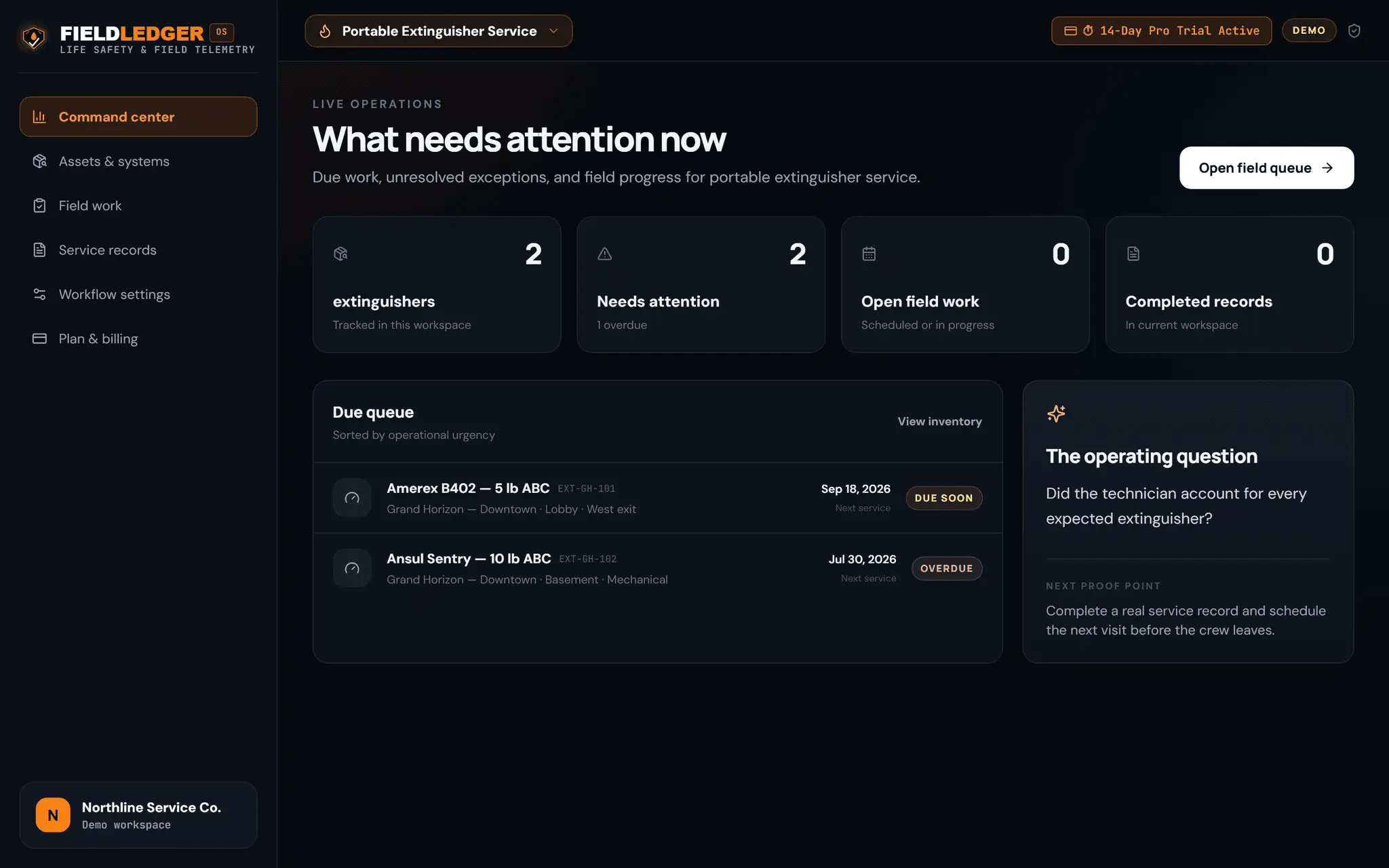
Task: Click the sparkle icon above operating question
Action: 1056,413
